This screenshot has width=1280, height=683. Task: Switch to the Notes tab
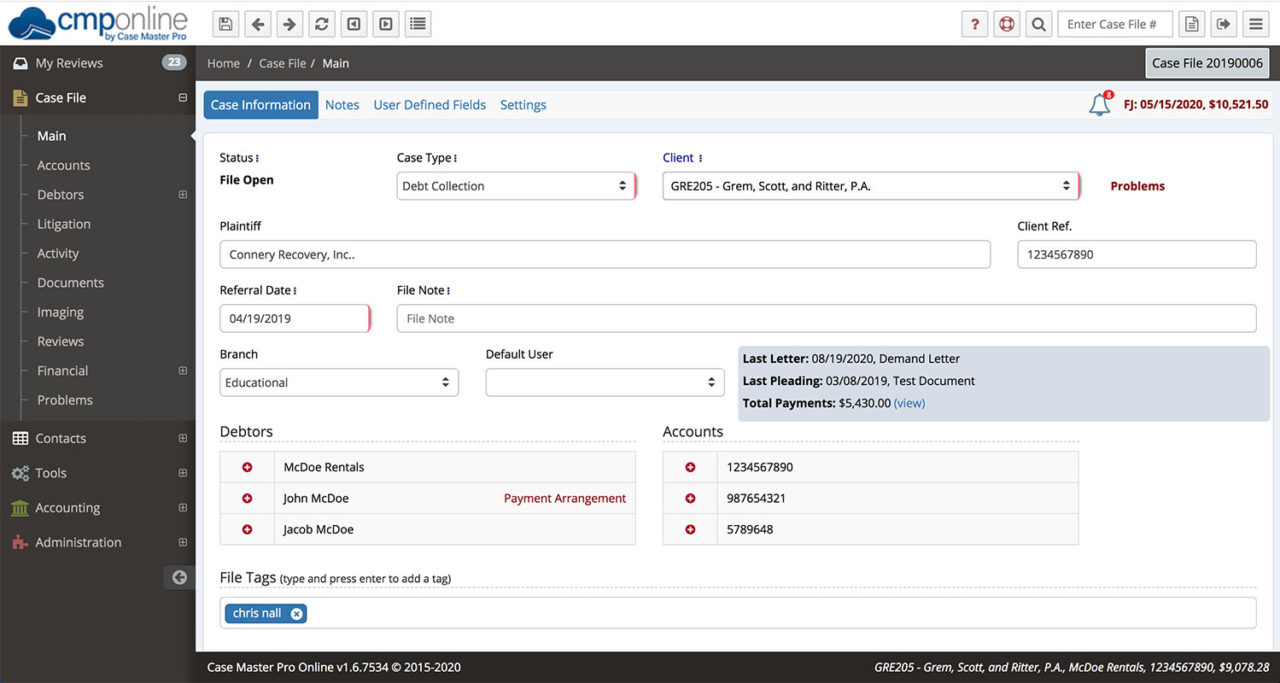(x=342, y=105)
